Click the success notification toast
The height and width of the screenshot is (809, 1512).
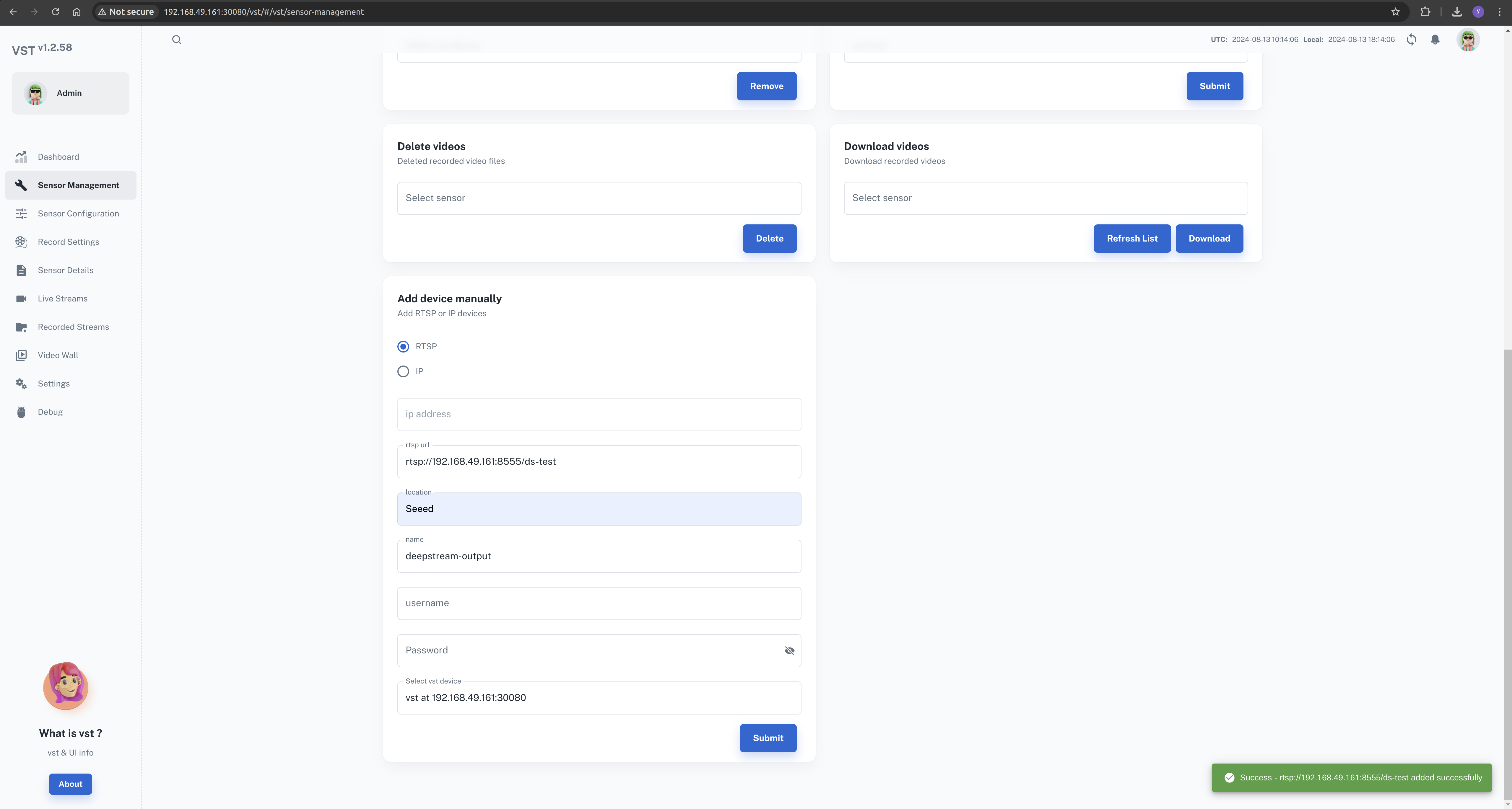tap(1352, 778)
